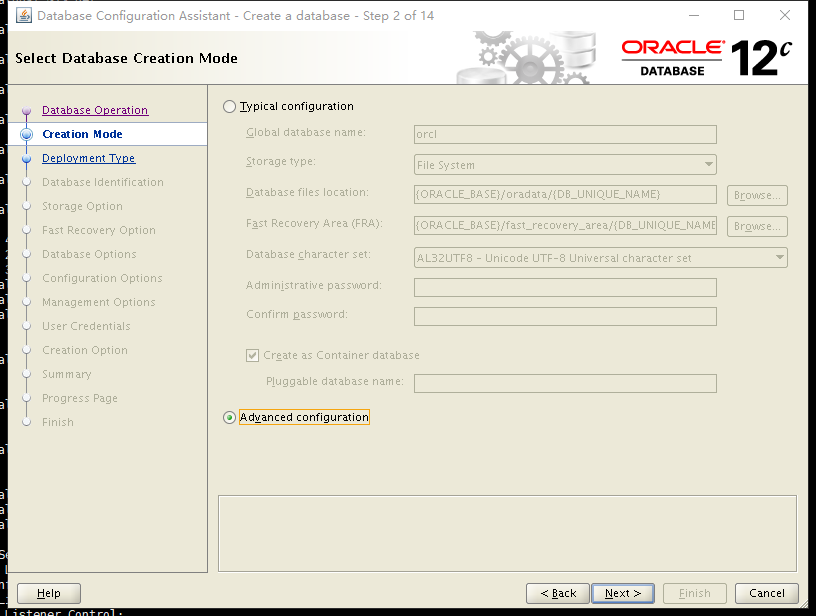Open the Storage type dropdown

tap(565, 164)
